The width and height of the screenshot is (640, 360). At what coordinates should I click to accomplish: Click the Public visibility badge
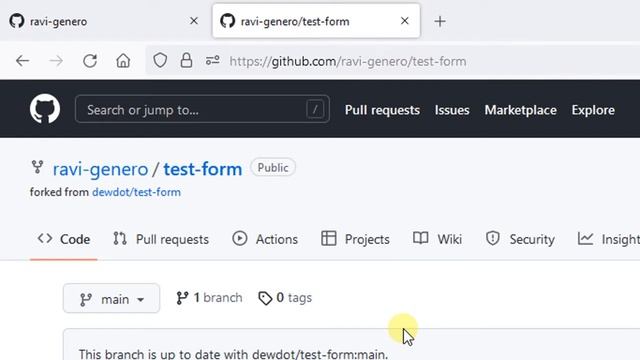(x=273, y=168)
